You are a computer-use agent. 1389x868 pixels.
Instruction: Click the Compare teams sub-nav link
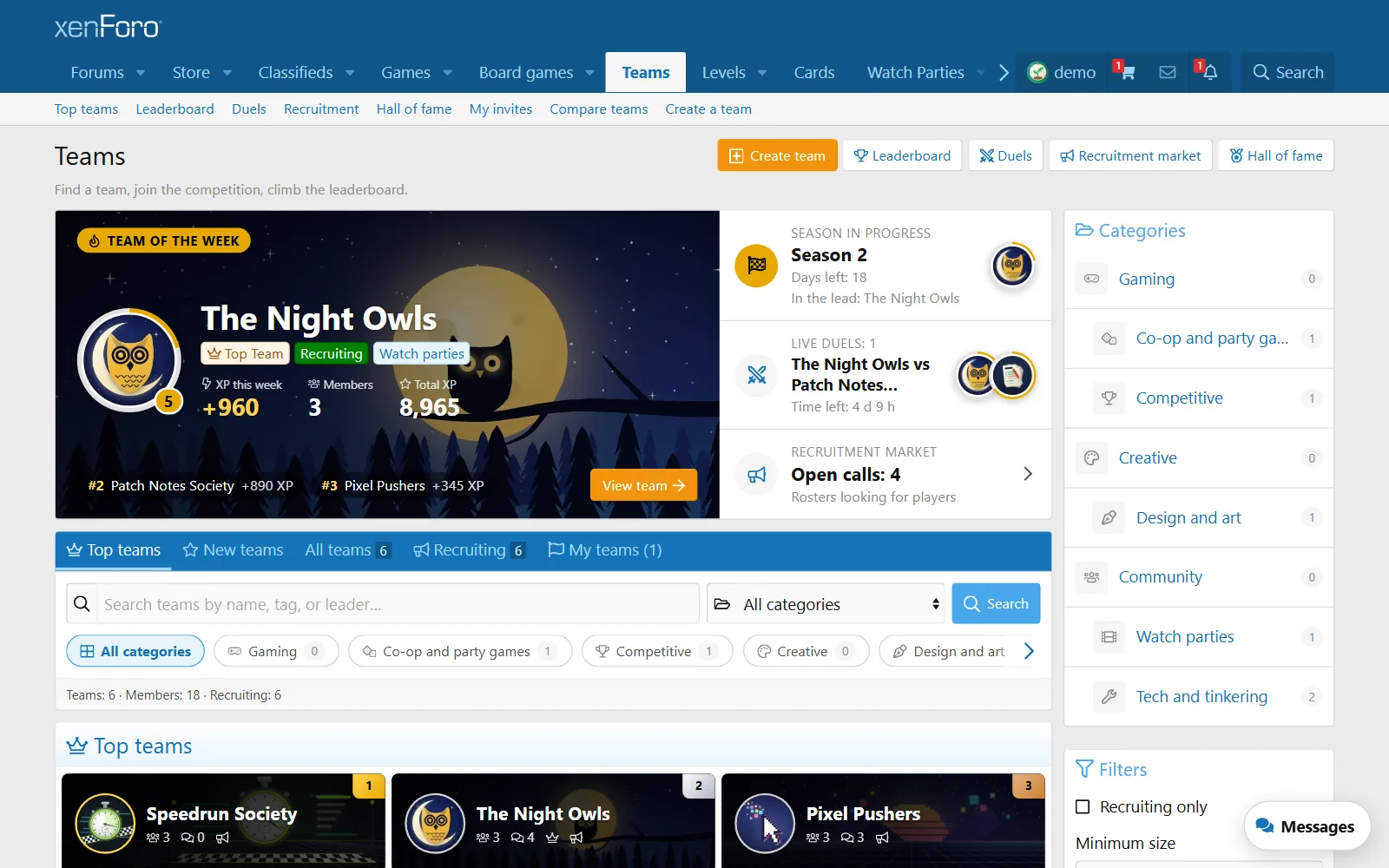pos(599,109)
